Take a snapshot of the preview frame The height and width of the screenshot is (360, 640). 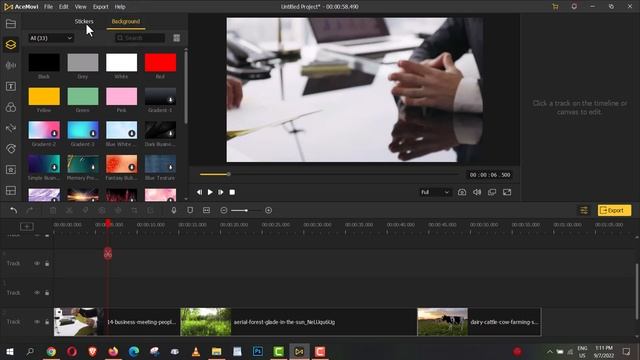(462, 192)
